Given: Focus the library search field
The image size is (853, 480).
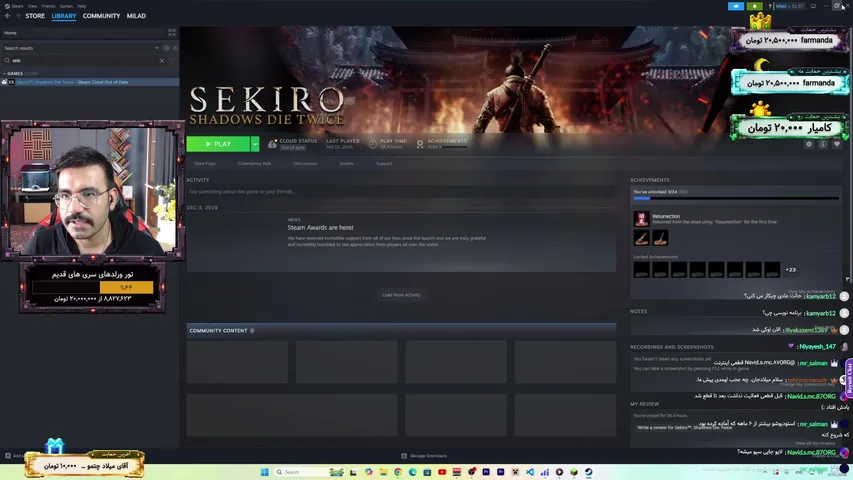Looking at the screenshot, I should [x=84, y=60].
